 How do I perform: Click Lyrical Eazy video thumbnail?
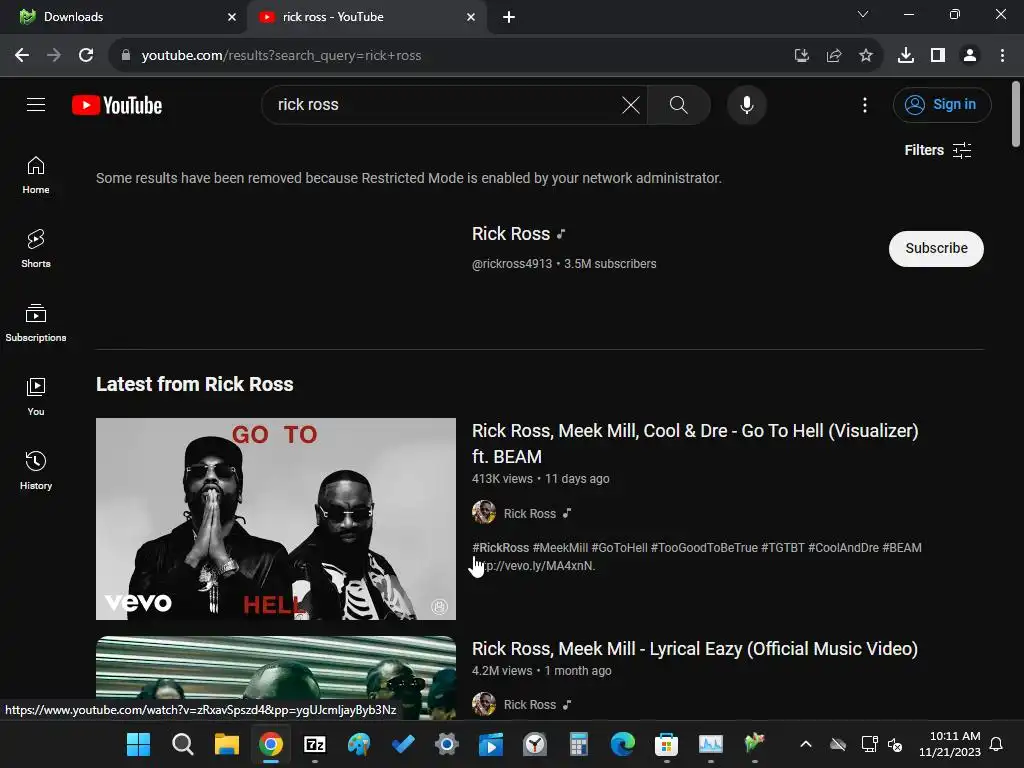tap(276, 677)
